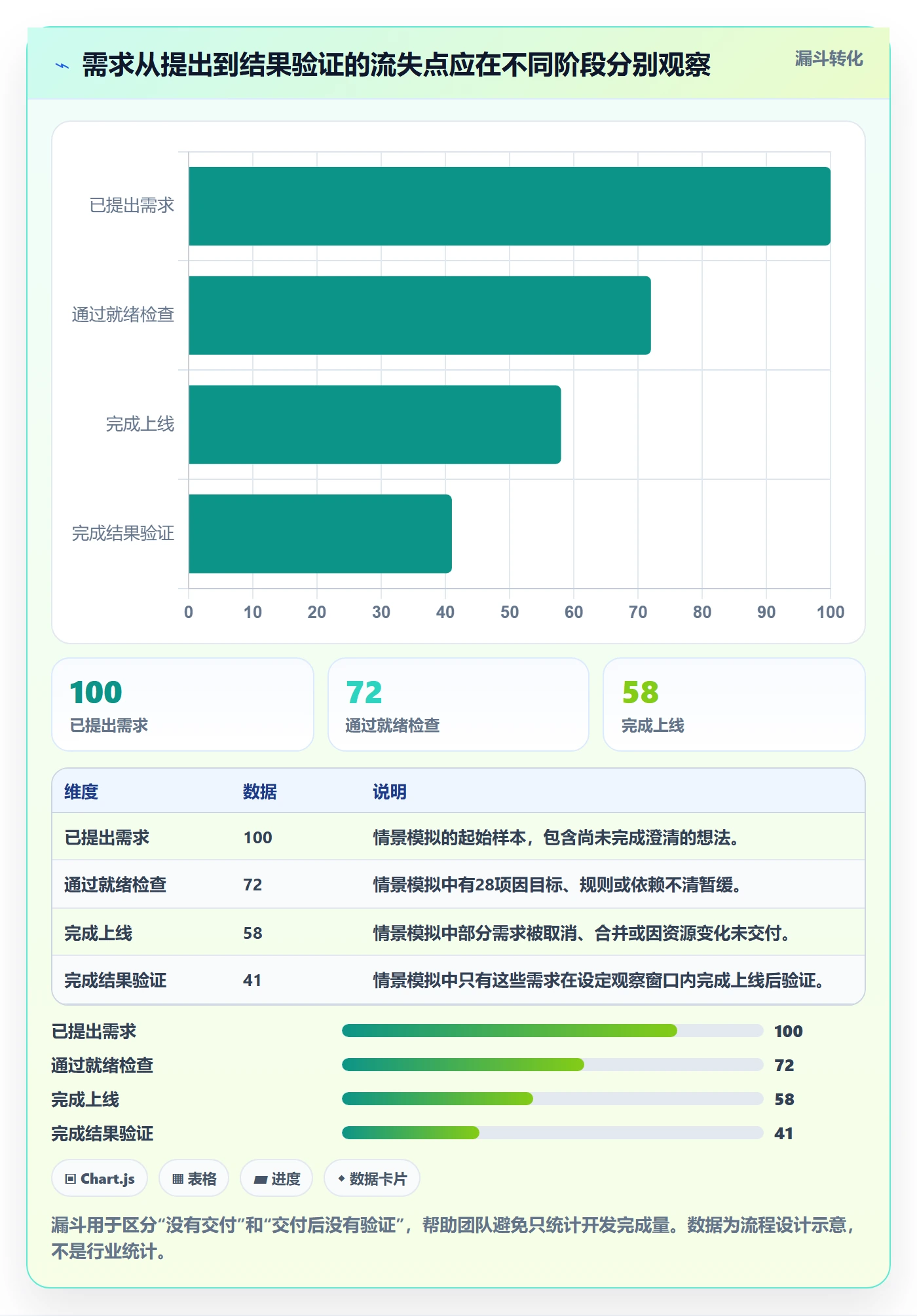Viewport: 917px width, 1316px height.
Task: Click the footer note starting 漏斗用于区分
Action: (x=453, y=1238)
